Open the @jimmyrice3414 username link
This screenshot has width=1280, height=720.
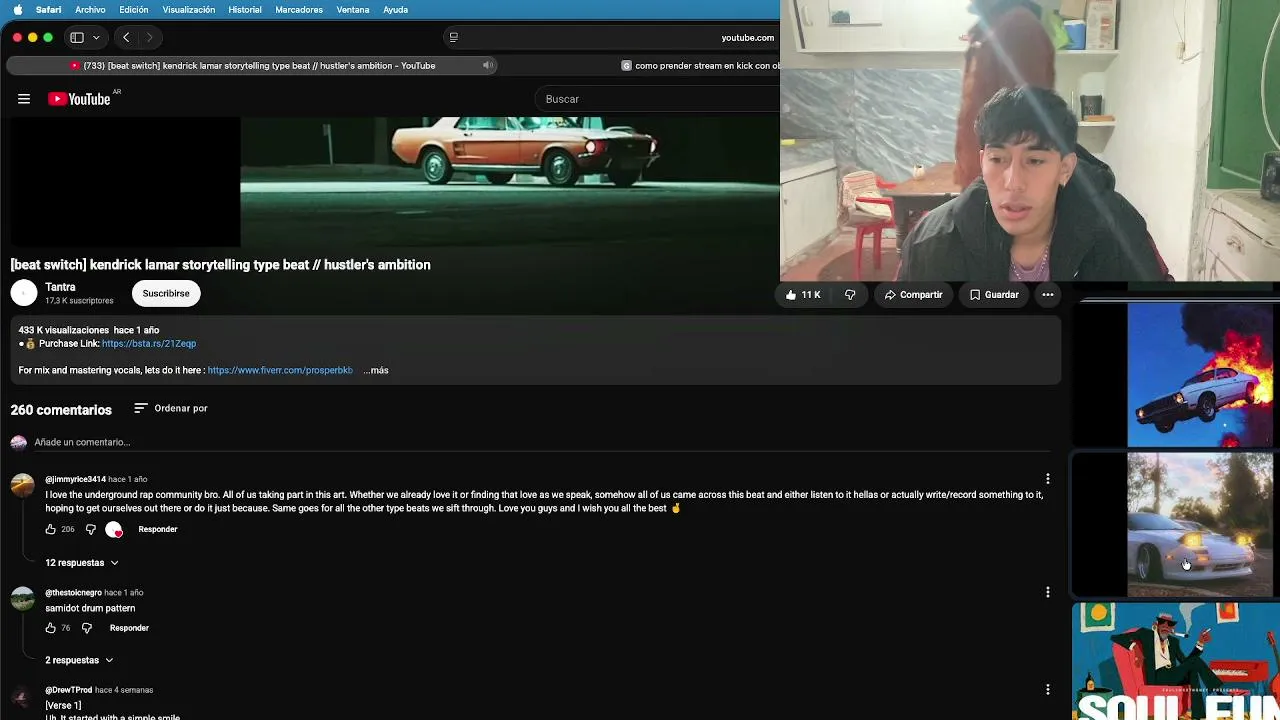coord(75,480)
